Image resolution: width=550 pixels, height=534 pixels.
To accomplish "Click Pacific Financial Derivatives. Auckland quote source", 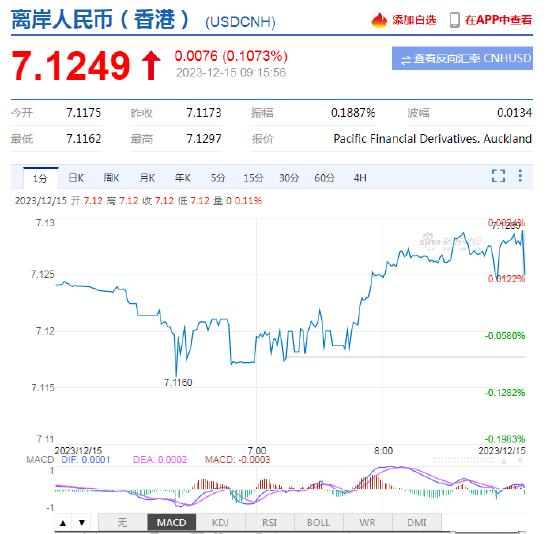I will (x=432, y=139).
